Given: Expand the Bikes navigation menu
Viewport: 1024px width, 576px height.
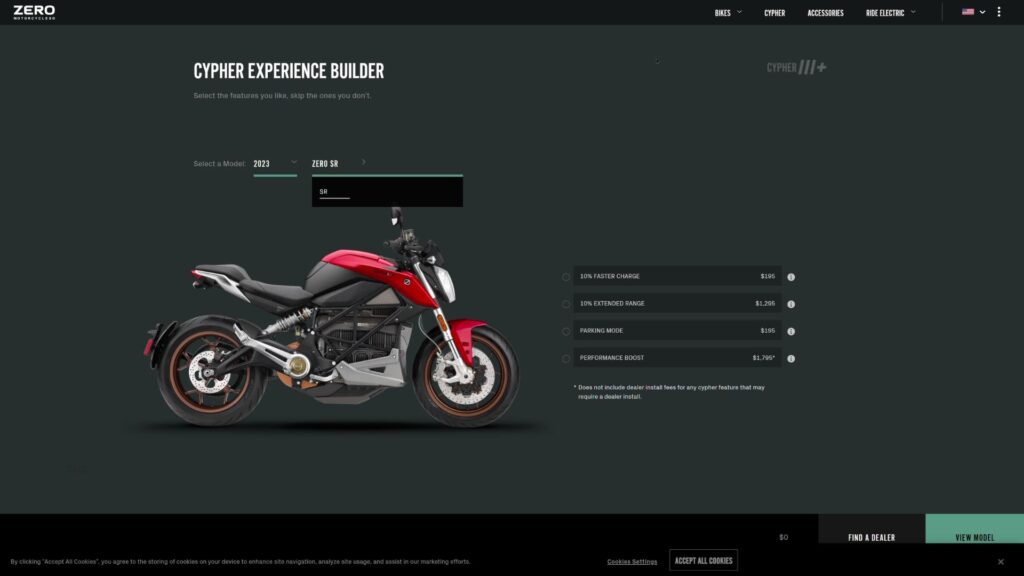Looking at the screenshot, I should click(728, 13).
